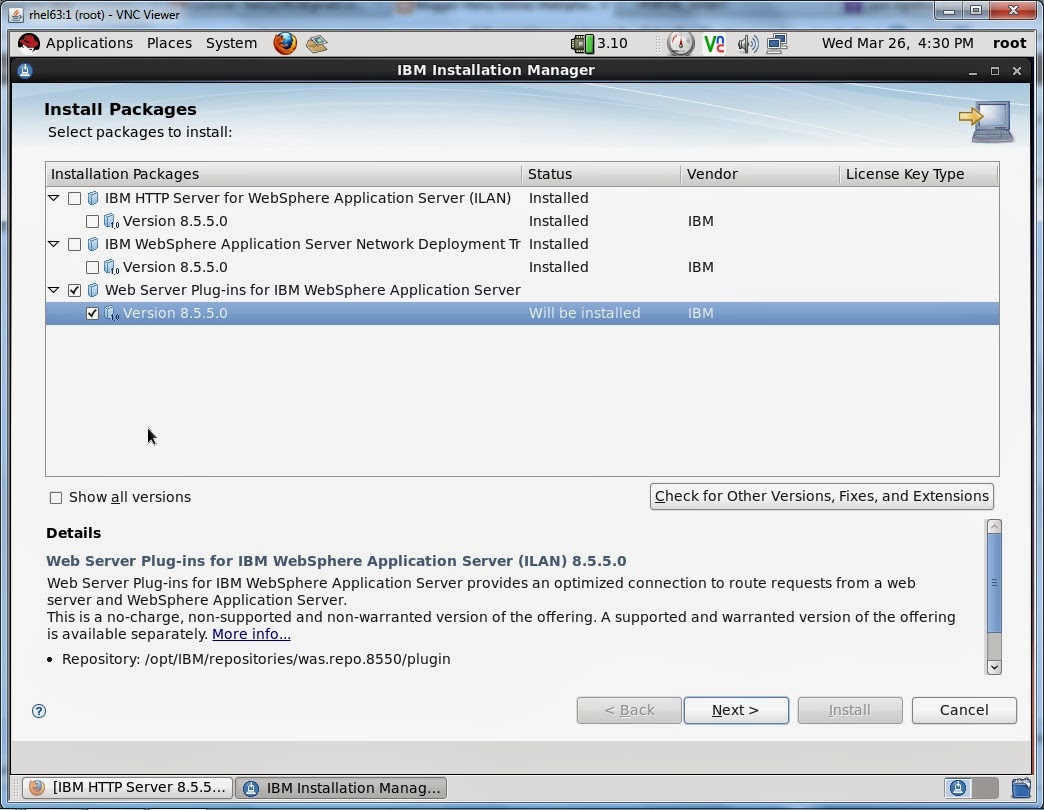Select the IBM HTTP Server taskbar entry

tap(125, 788)
